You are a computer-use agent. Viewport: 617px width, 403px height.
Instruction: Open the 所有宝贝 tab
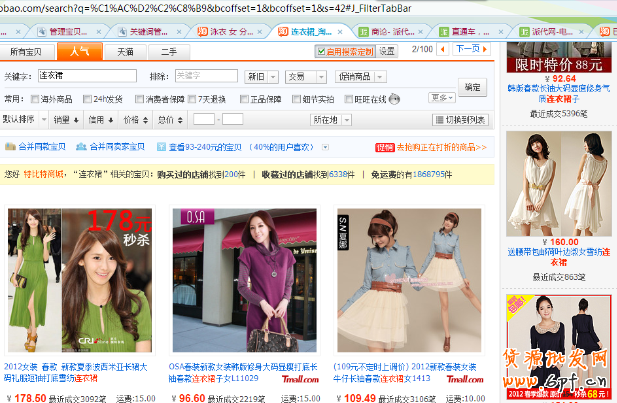25,50
